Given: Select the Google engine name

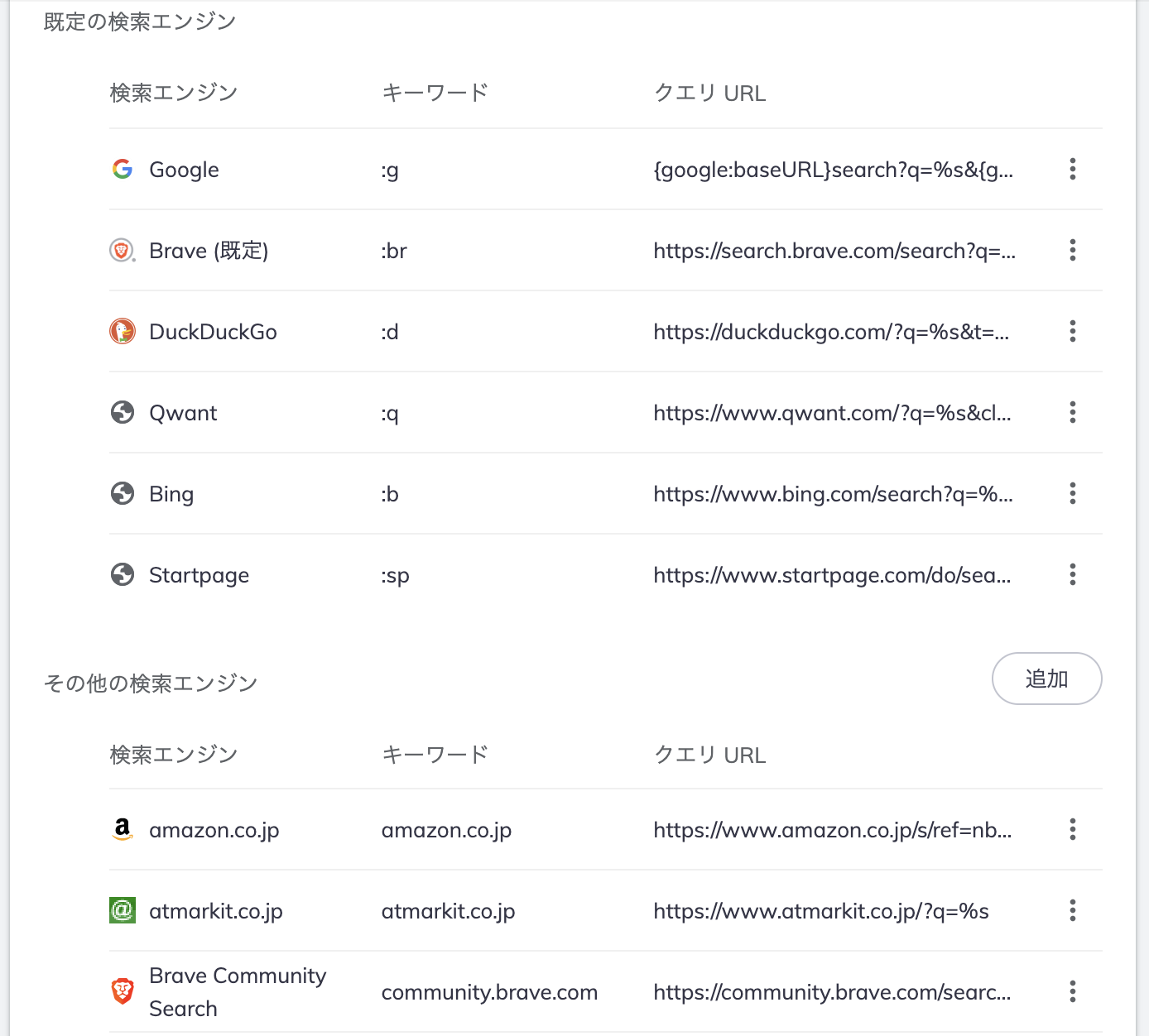Looking at the screenshot, I should [x=184, y=170].
